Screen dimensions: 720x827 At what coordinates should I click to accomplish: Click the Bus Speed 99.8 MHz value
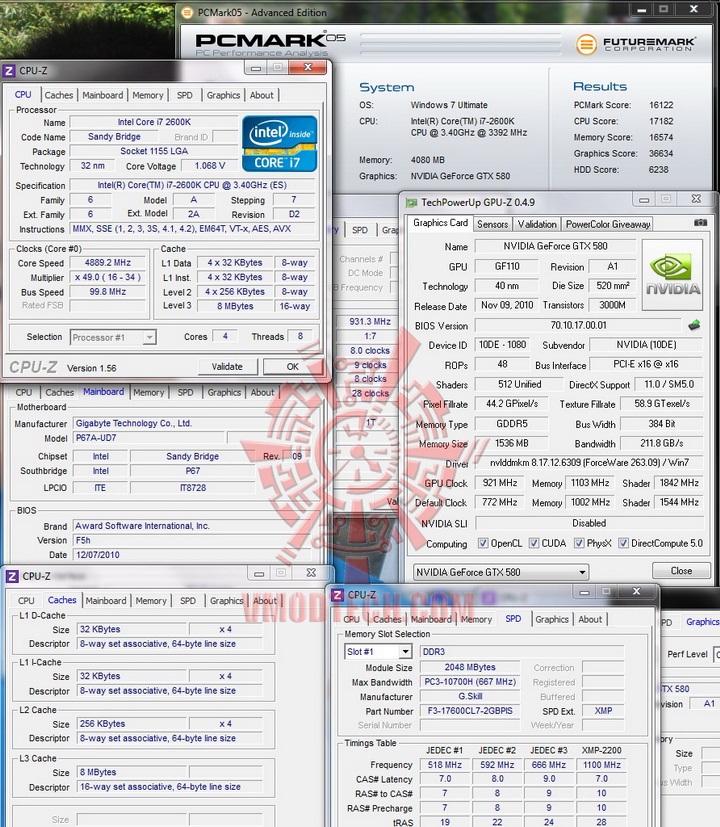[108, 292]
